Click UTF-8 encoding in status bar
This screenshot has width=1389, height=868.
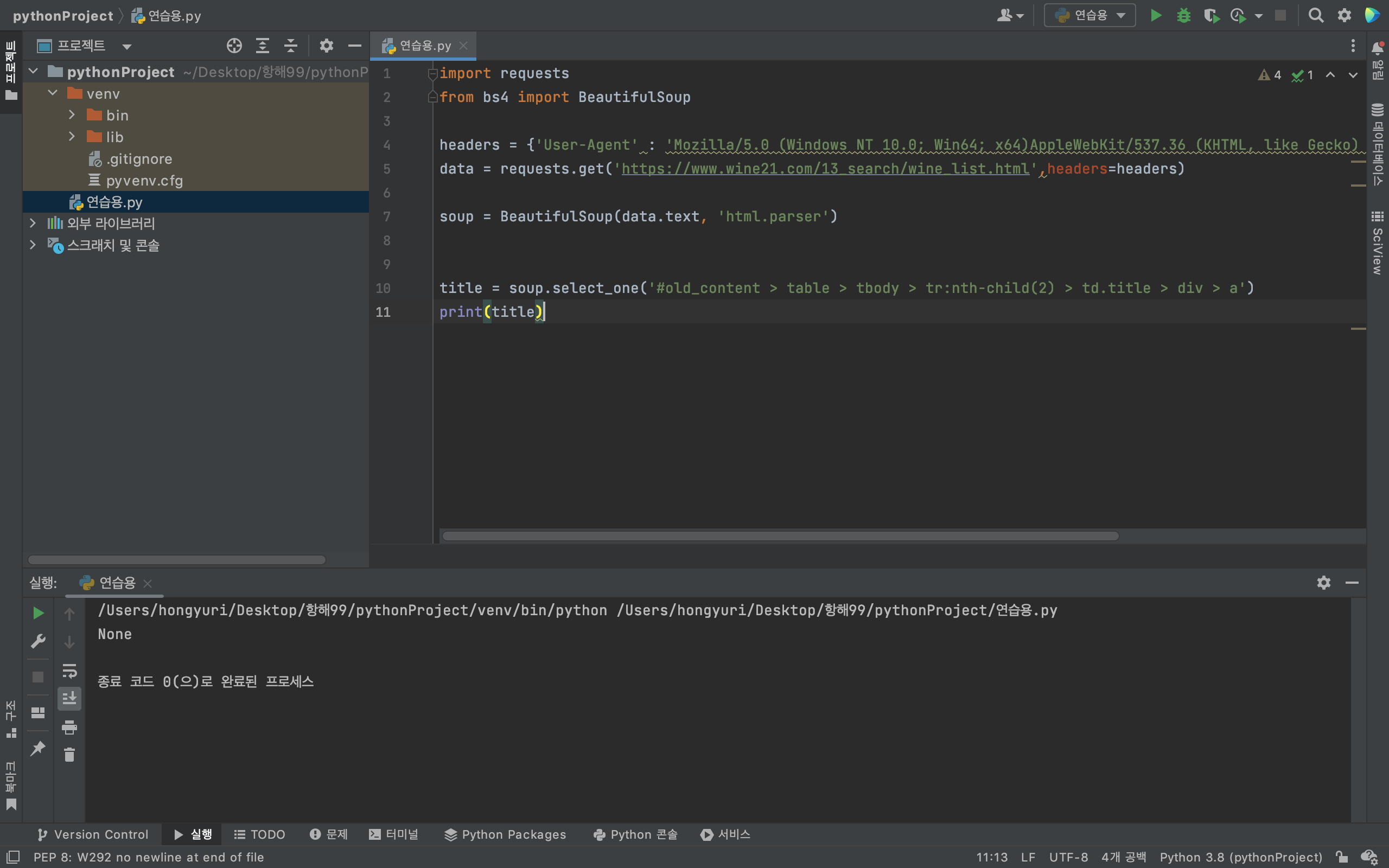coord(1068,857)
